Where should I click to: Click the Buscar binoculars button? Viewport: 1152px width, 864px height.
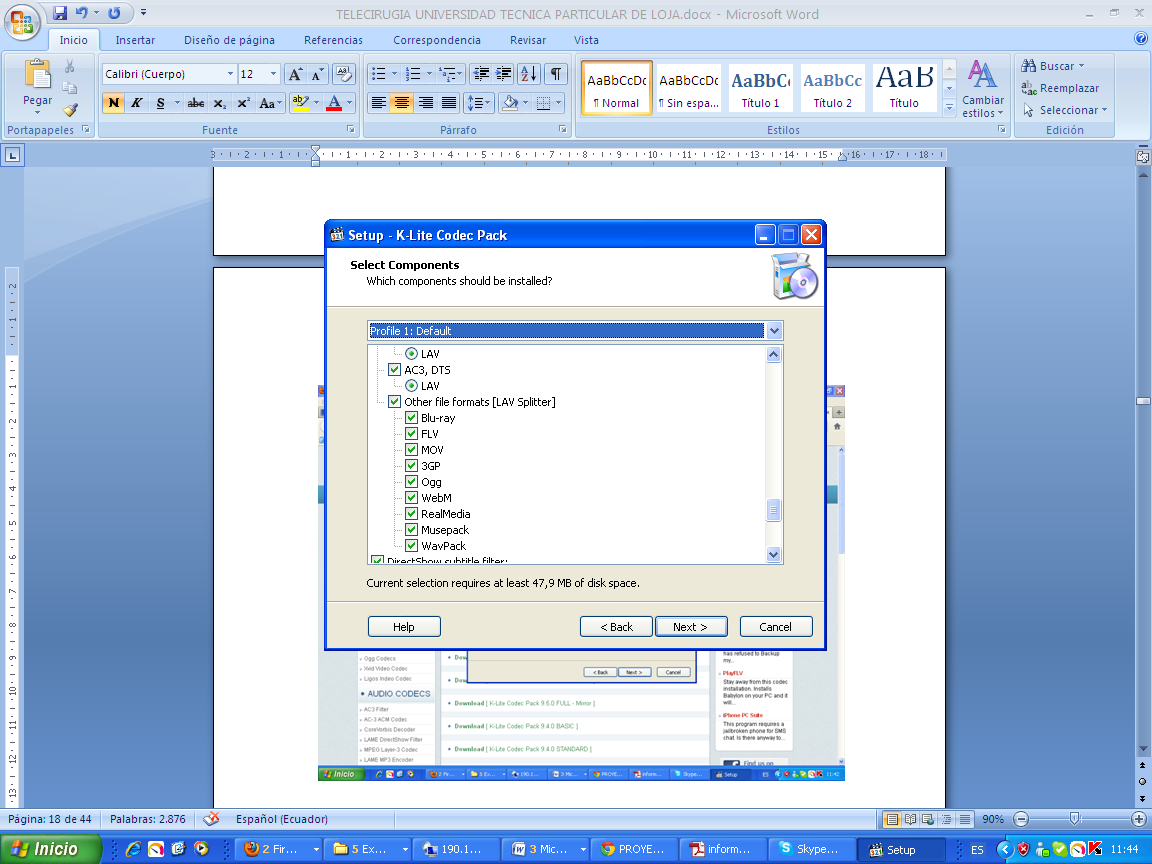click(1052, 66)
